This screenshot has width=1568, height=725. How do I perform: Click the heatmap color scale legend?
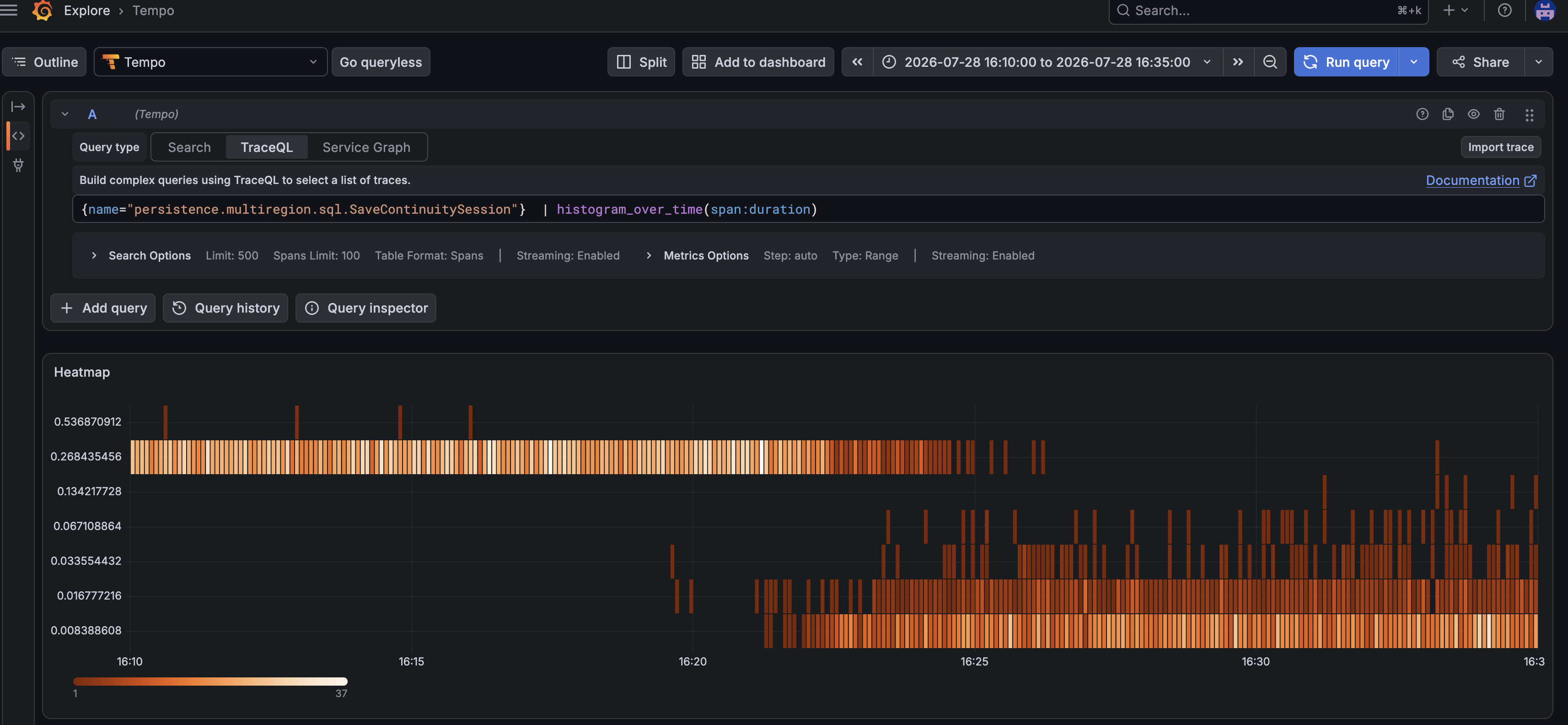pyautogui.click(x=210, y=681)
